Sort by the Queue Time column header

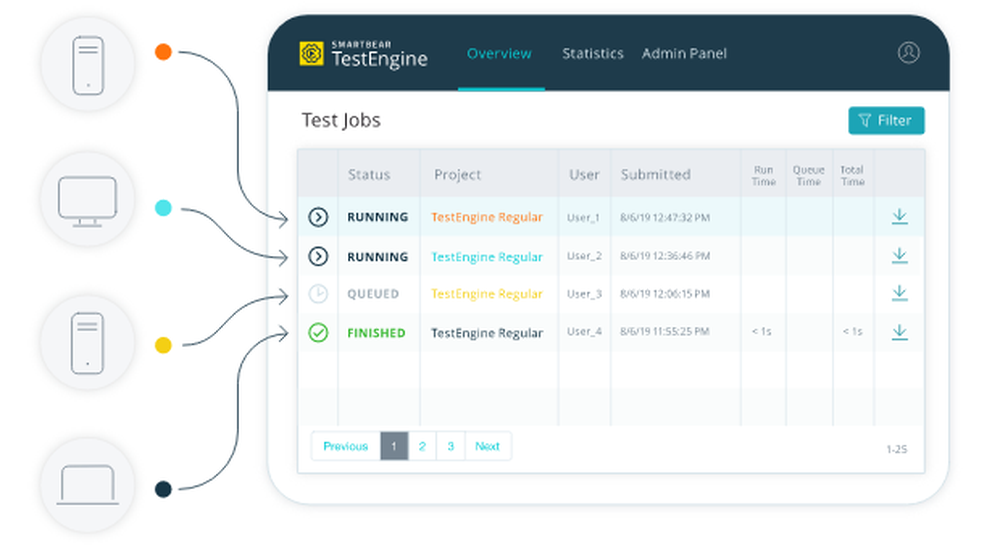pyautogui.click(x=809, y=175)
